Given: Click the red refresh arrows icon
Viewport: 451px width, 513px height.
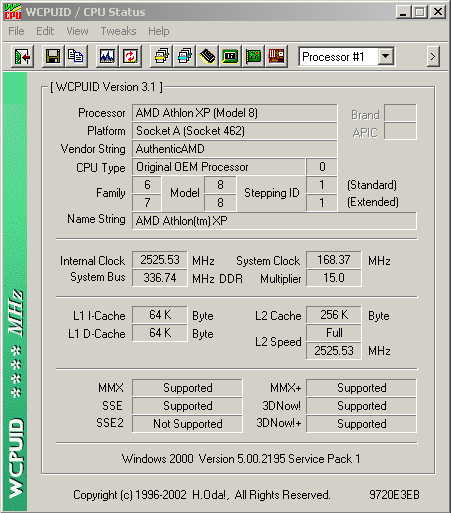Looking at the screenshot, I should [130, 56].
